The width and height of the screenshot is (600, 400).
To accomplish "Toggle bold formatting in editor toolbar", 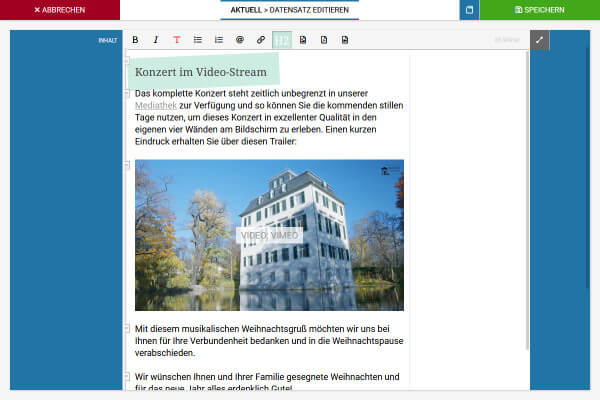I will pyautogui.click(x=135, y=40).
